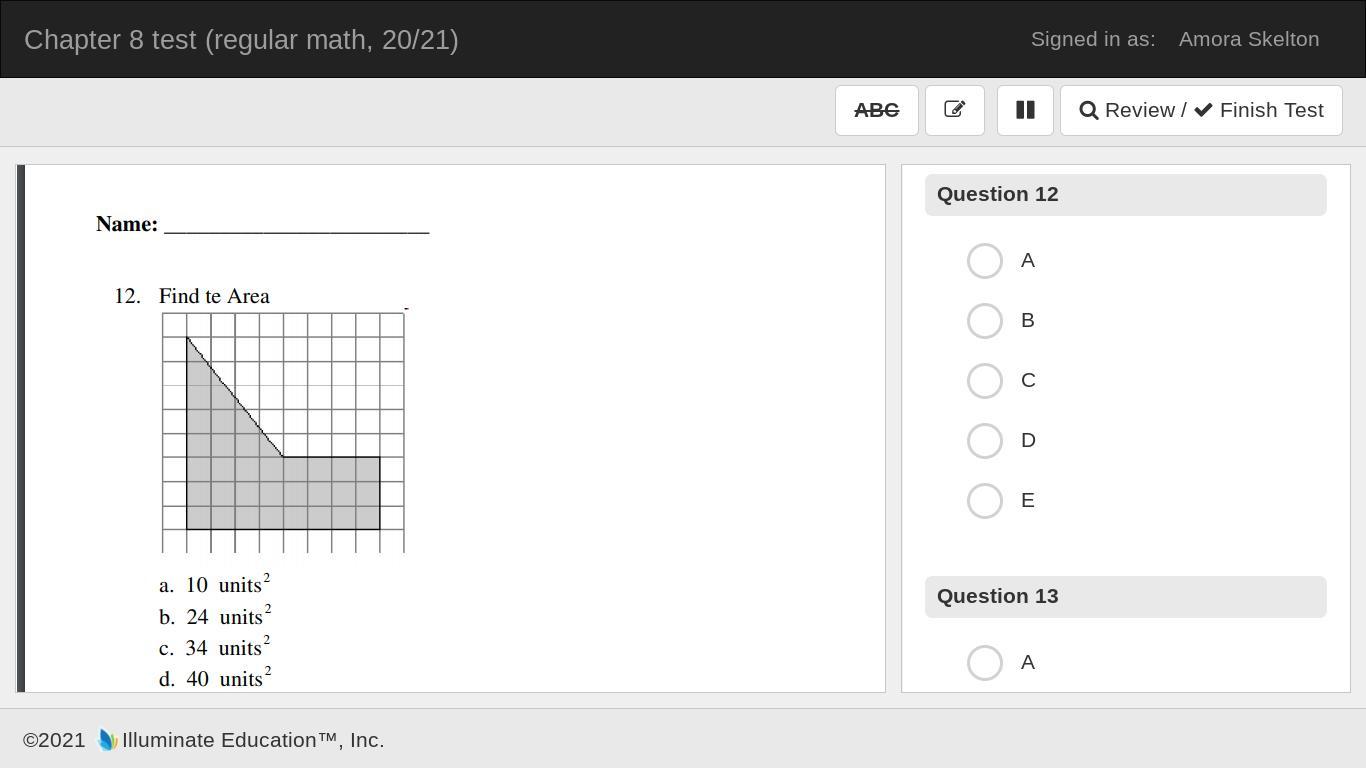Click the Illuminate Education, Inc. footer text
This screenshot has height=768, width=1366.
point(253,741)
